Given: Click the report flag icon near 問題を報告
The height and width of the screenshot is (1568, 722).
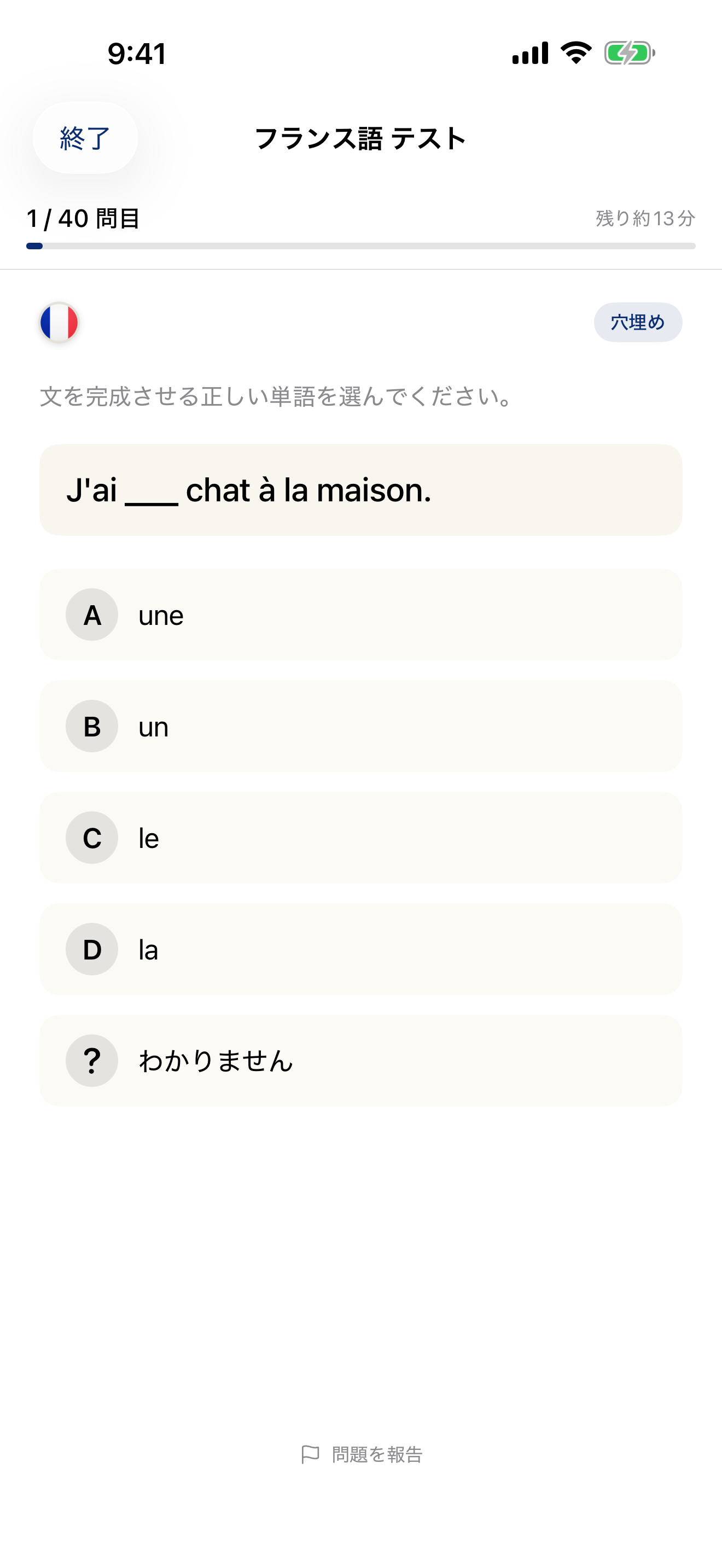Looking at the screenshot, I should point(311,1455).
